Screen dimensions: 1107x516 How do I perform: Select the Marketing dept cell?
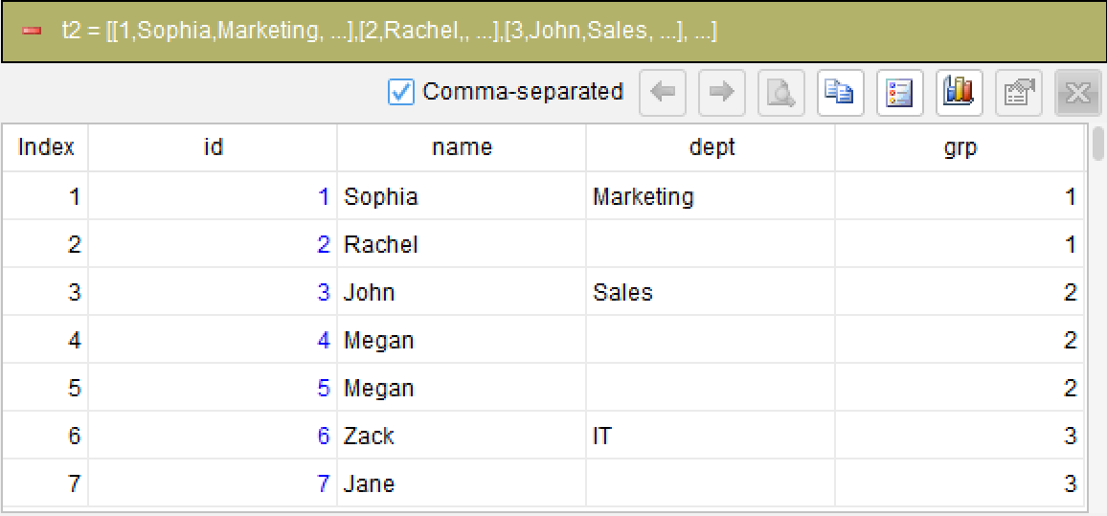[710, 196]
